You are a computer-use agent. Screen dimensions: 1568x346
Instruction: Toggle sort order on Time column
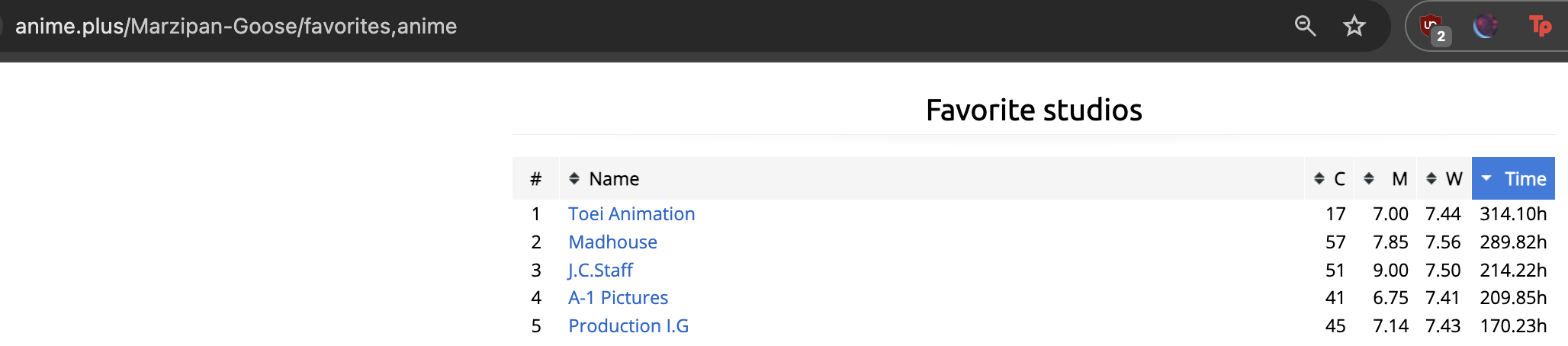pyautogui.click(x=1514, y=179)
